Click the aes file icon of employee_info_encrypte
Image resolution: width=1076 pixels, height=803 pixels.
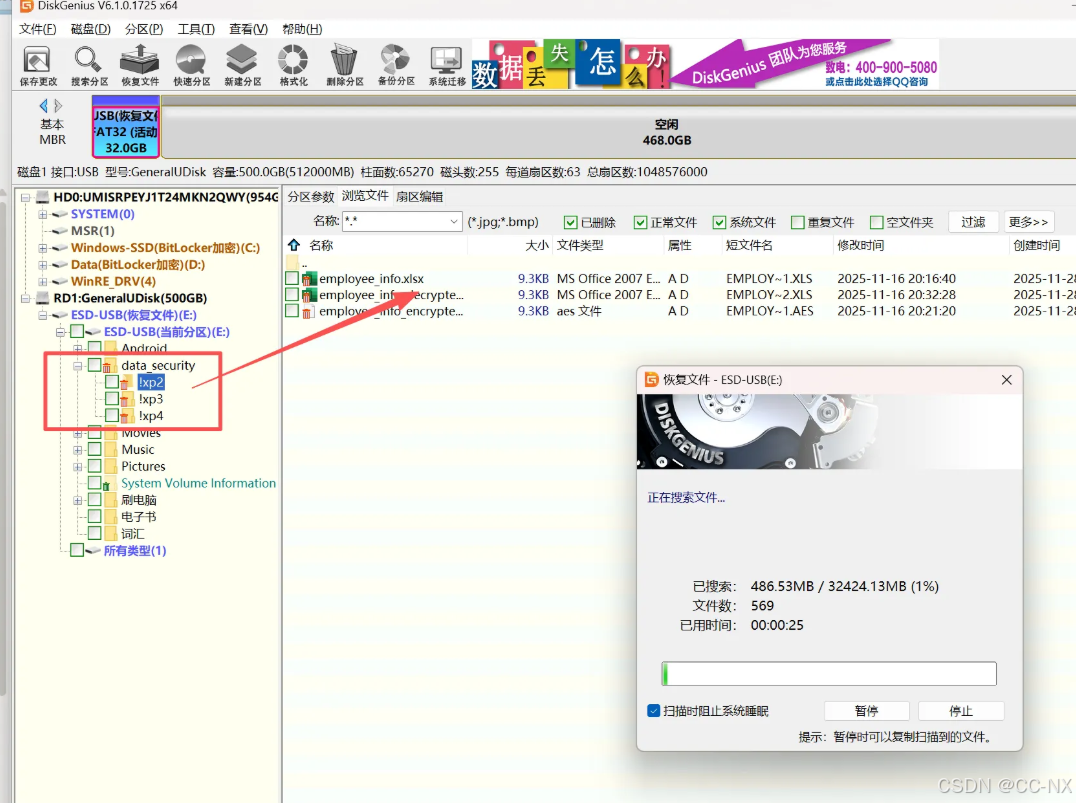pos(309,312)
